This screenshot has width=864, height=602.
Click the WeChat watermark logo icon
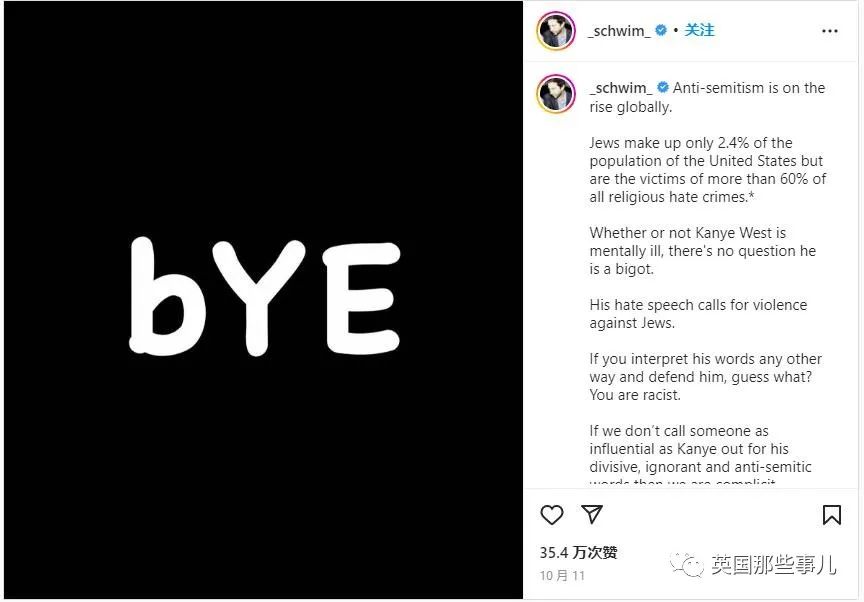(x=687, y=565)
